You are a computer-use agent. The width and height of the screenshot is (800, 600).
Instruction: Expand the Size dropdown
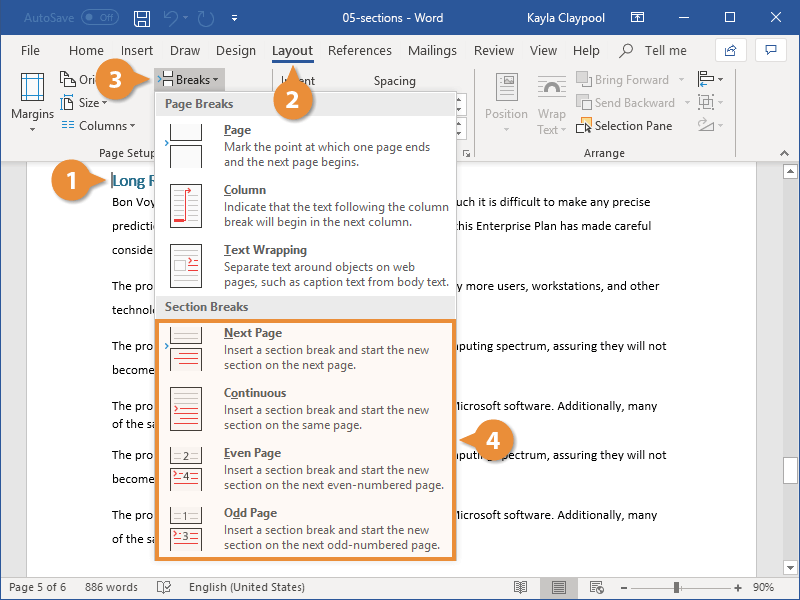(x=90, y=102)
